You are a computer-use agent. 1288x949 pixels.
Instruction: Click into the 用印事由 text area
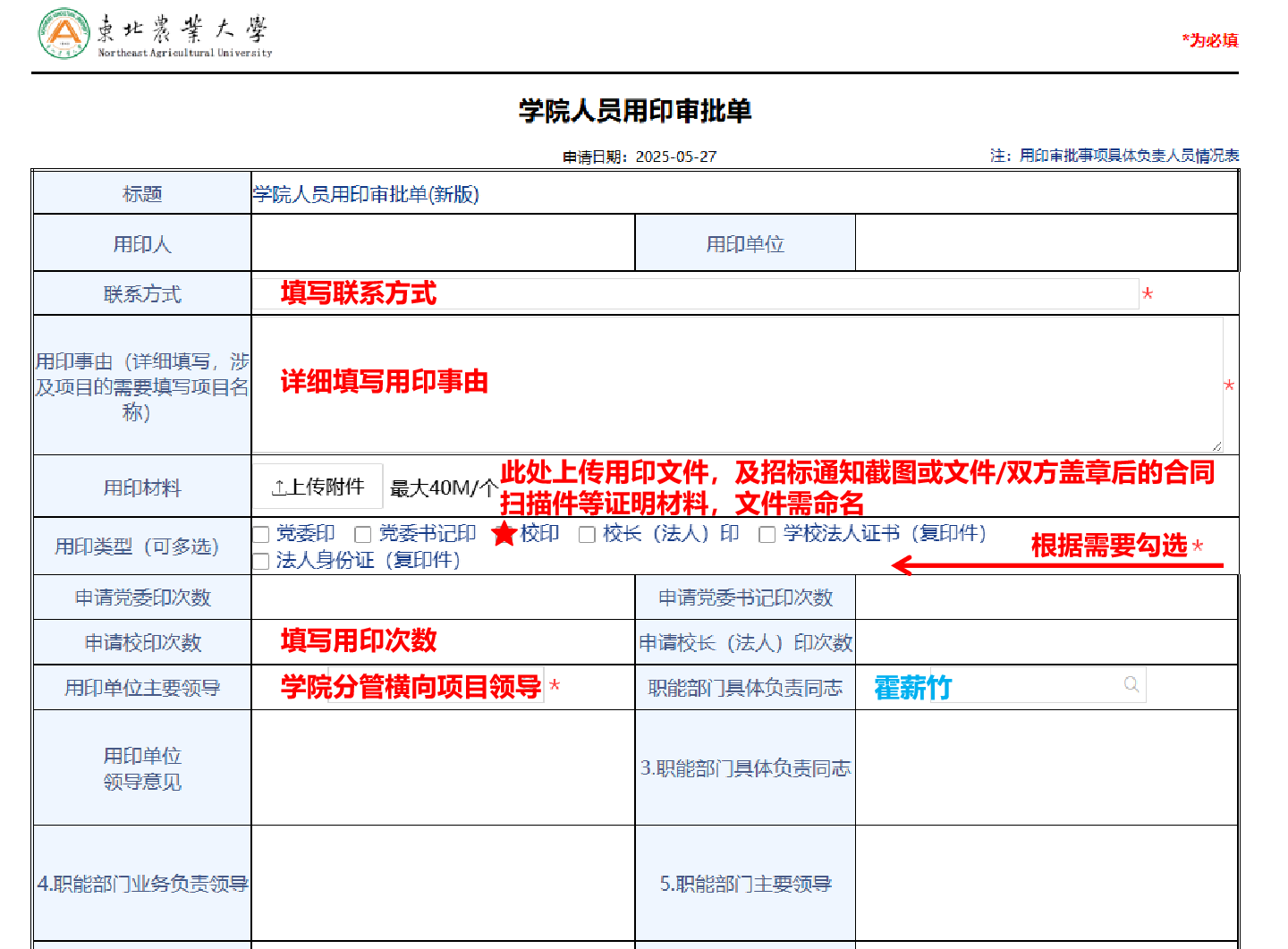tap(736, 385)
